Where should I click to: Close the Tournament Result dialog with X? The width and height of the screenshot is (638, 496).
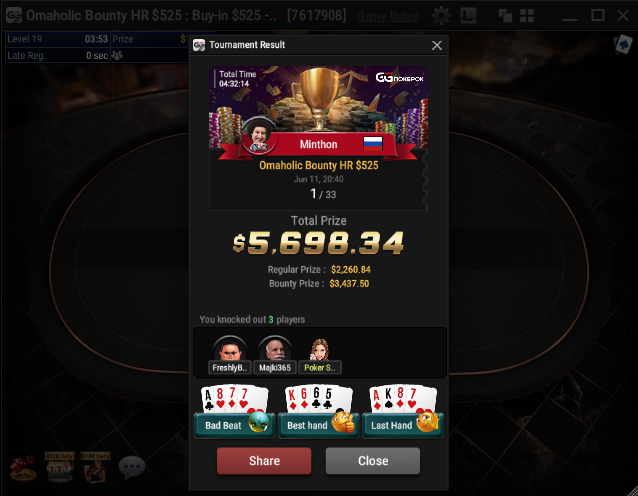pos(437,45)
